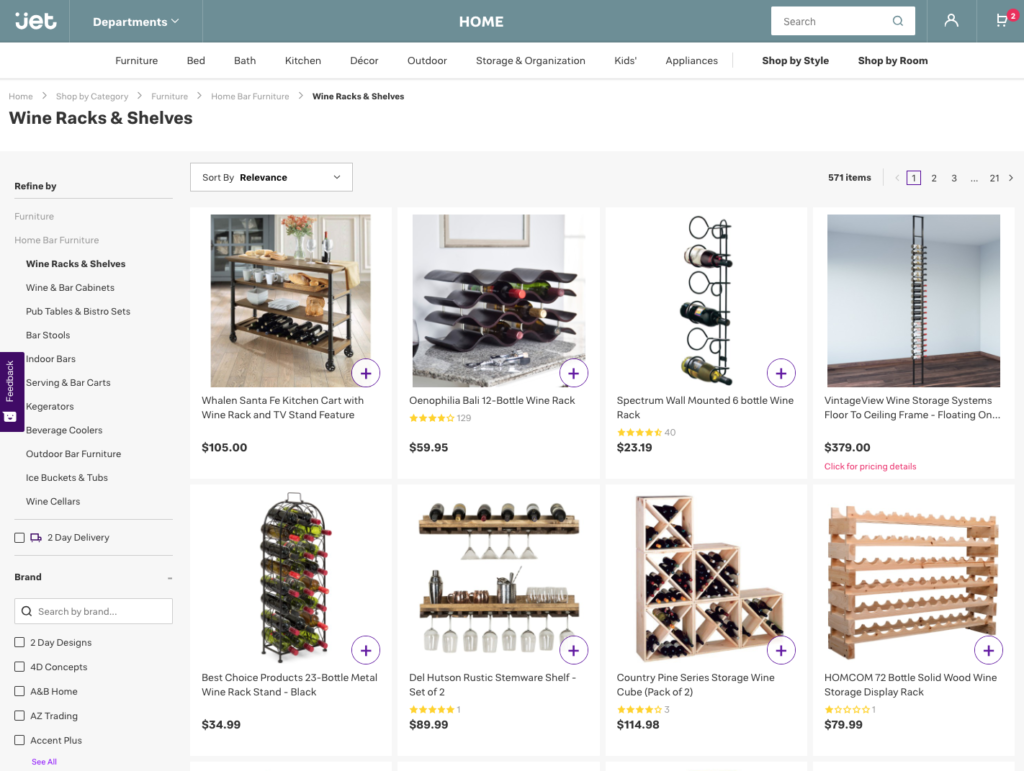Viewport: 1024px width, 771px height.
Task: Check the A&B Home brand filter
Action: [x=20, y=691]
